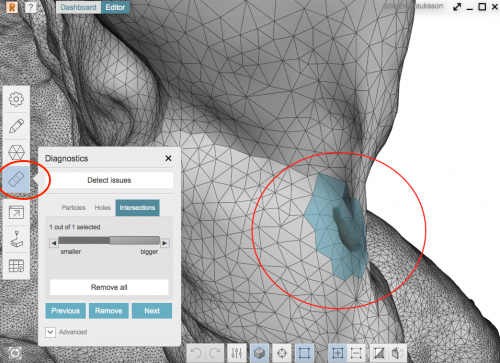This screenshot has width=500, height=363.
Task: Close the Diagnostics panel
Action: [x=168, y=158]
